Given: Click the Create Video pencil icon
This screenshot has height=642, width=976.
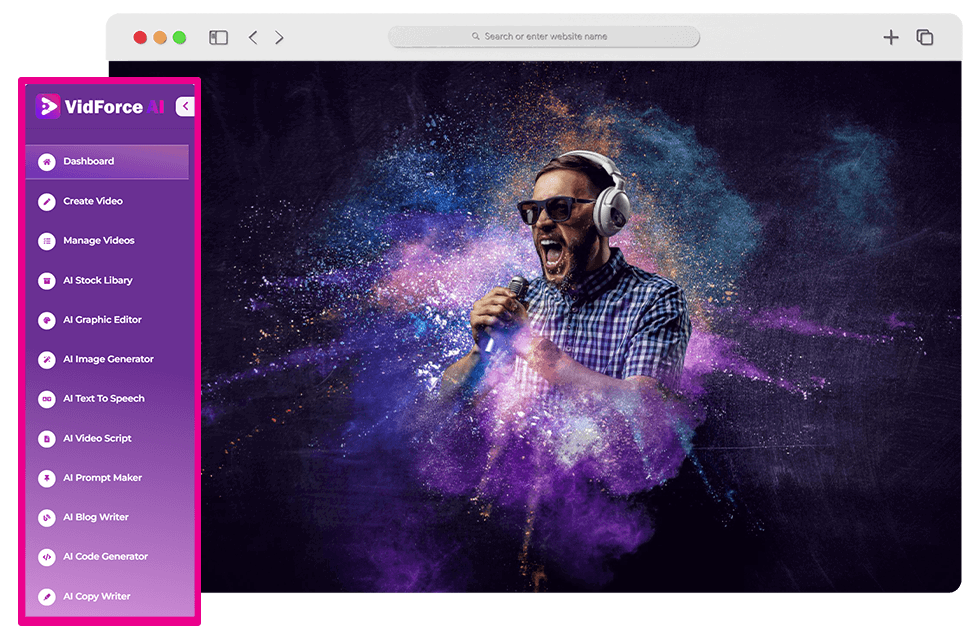Looking at the screenshot, I should coord(46,202).
